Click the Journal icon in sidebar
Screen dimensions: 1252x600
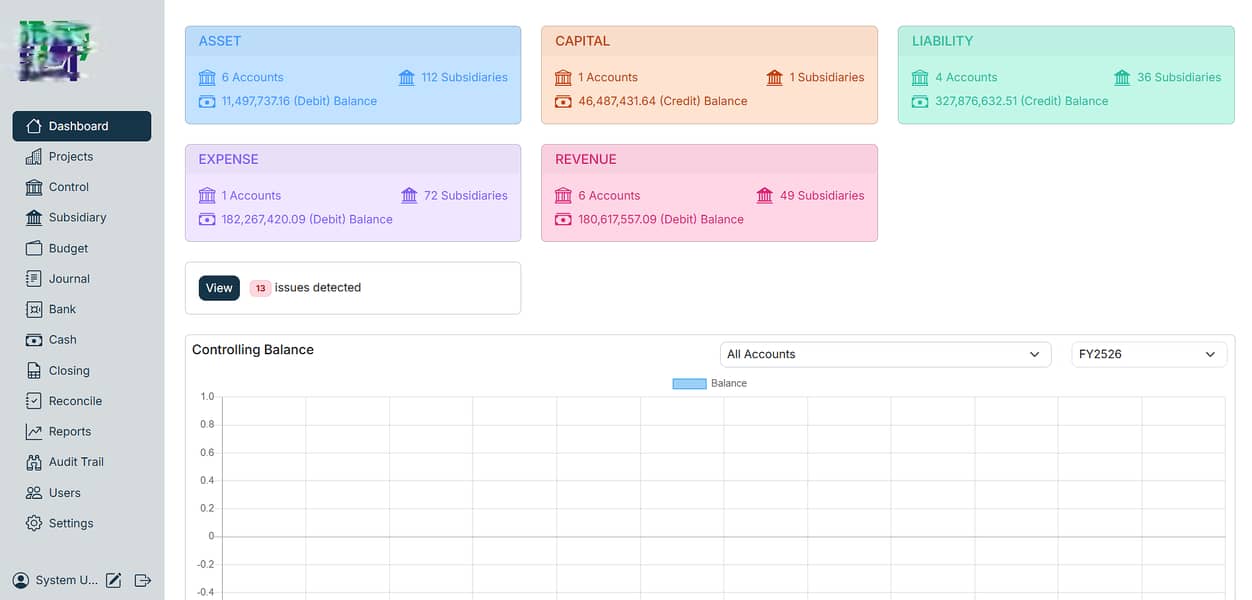coord(34,279)
